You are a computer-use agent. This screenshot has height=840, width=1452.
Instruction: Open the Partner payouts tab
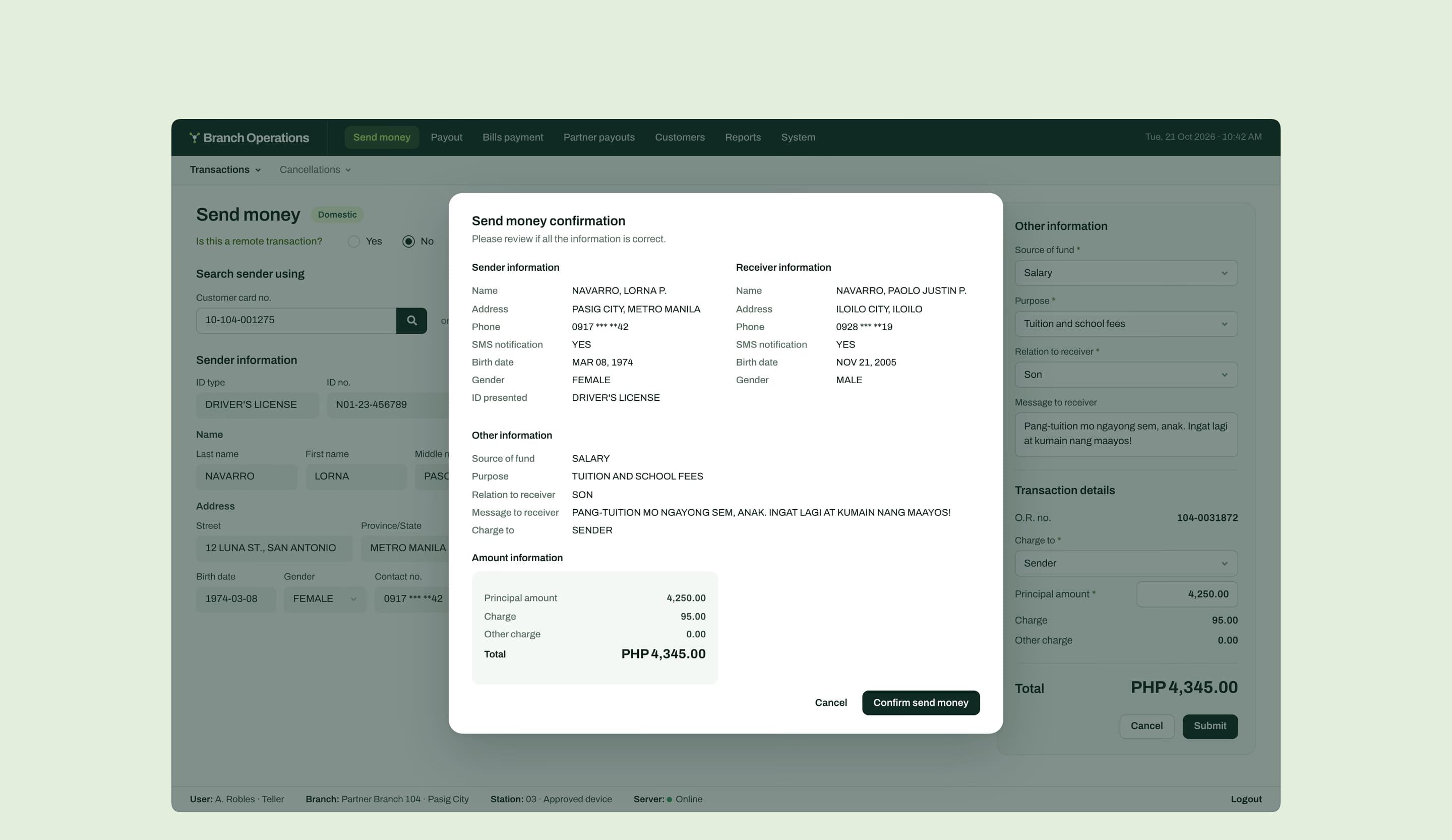pos(598,137)
